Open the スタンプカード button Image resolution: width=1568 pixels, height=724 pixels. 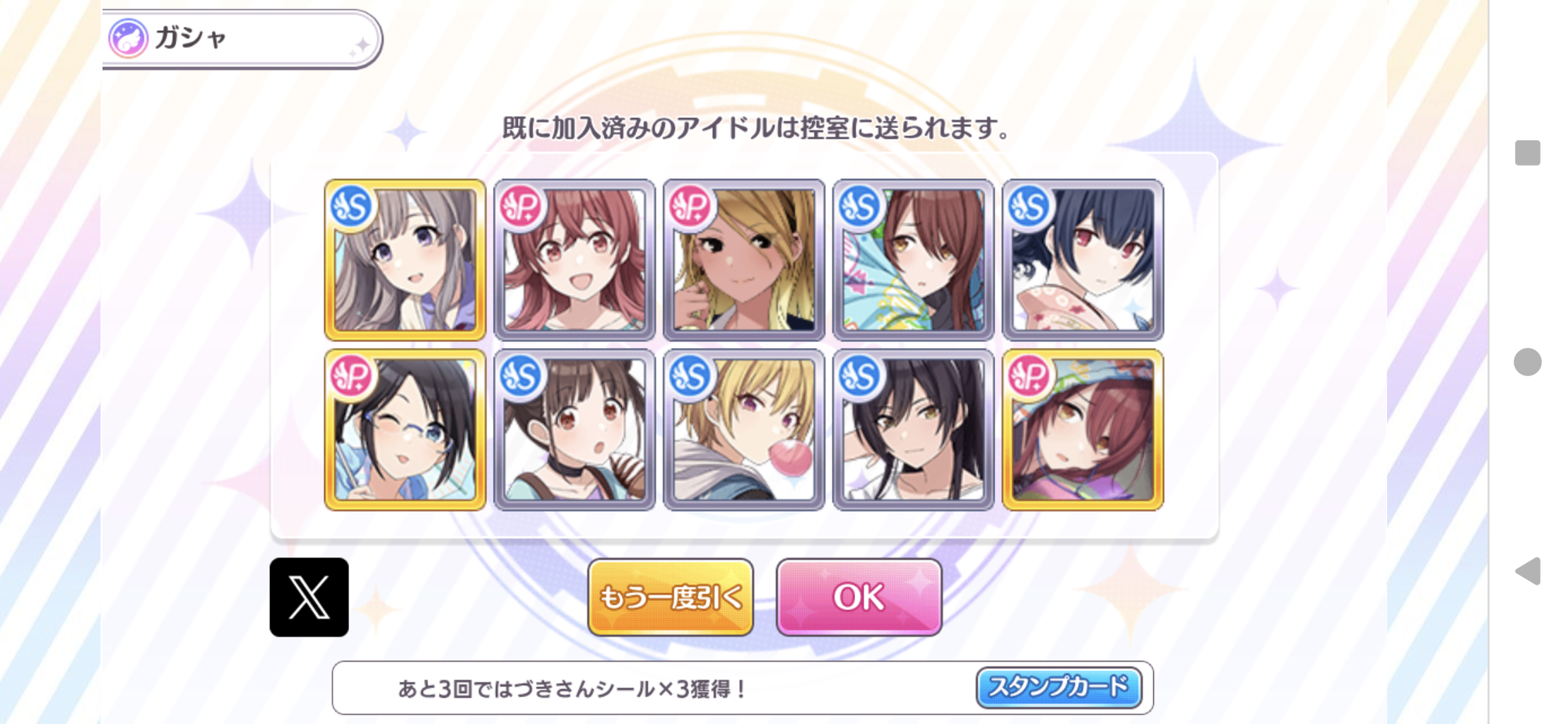tap(1059, 687)
